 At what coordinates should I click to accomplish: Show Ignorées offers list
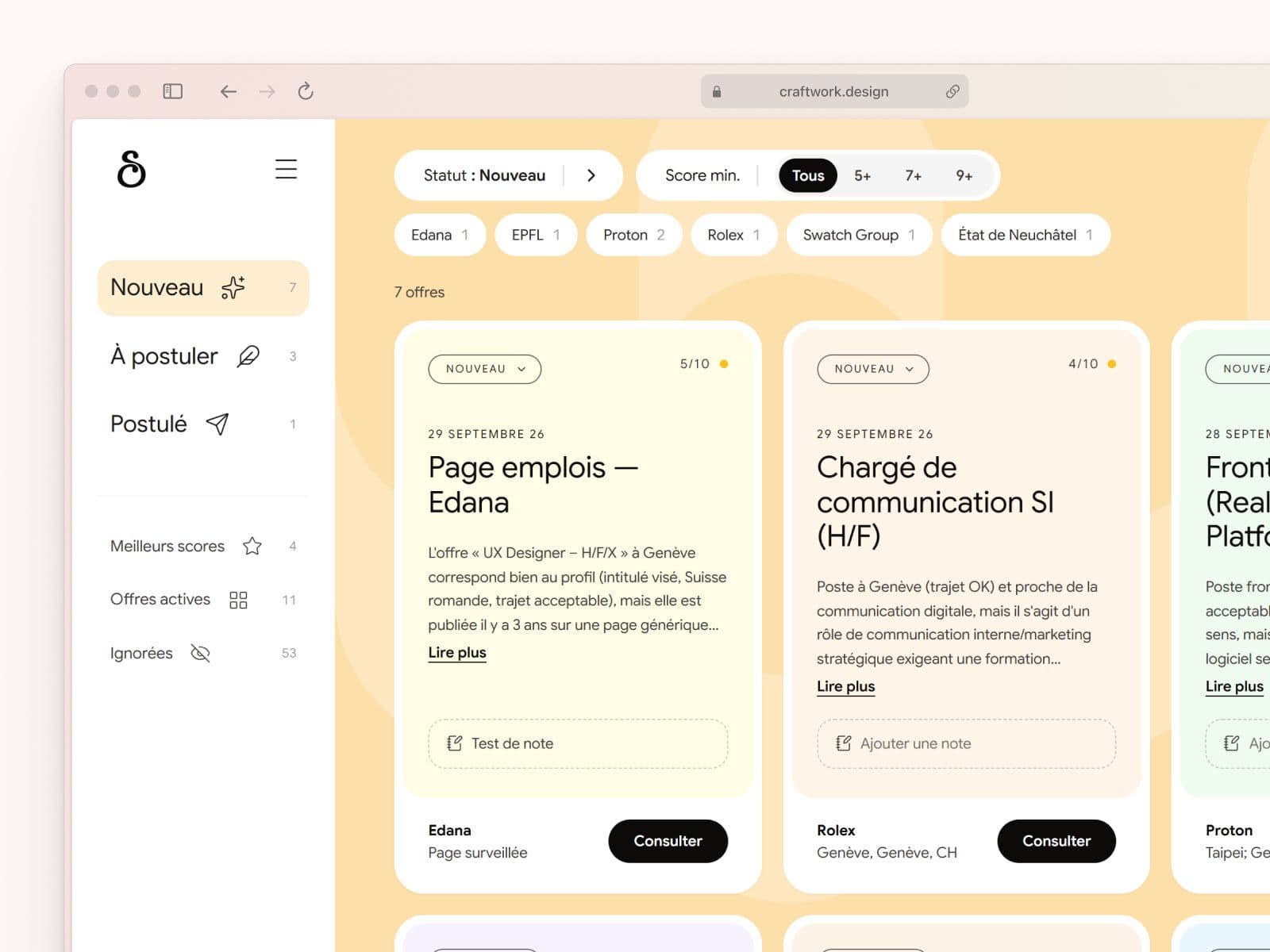click(x=203, y=653)
